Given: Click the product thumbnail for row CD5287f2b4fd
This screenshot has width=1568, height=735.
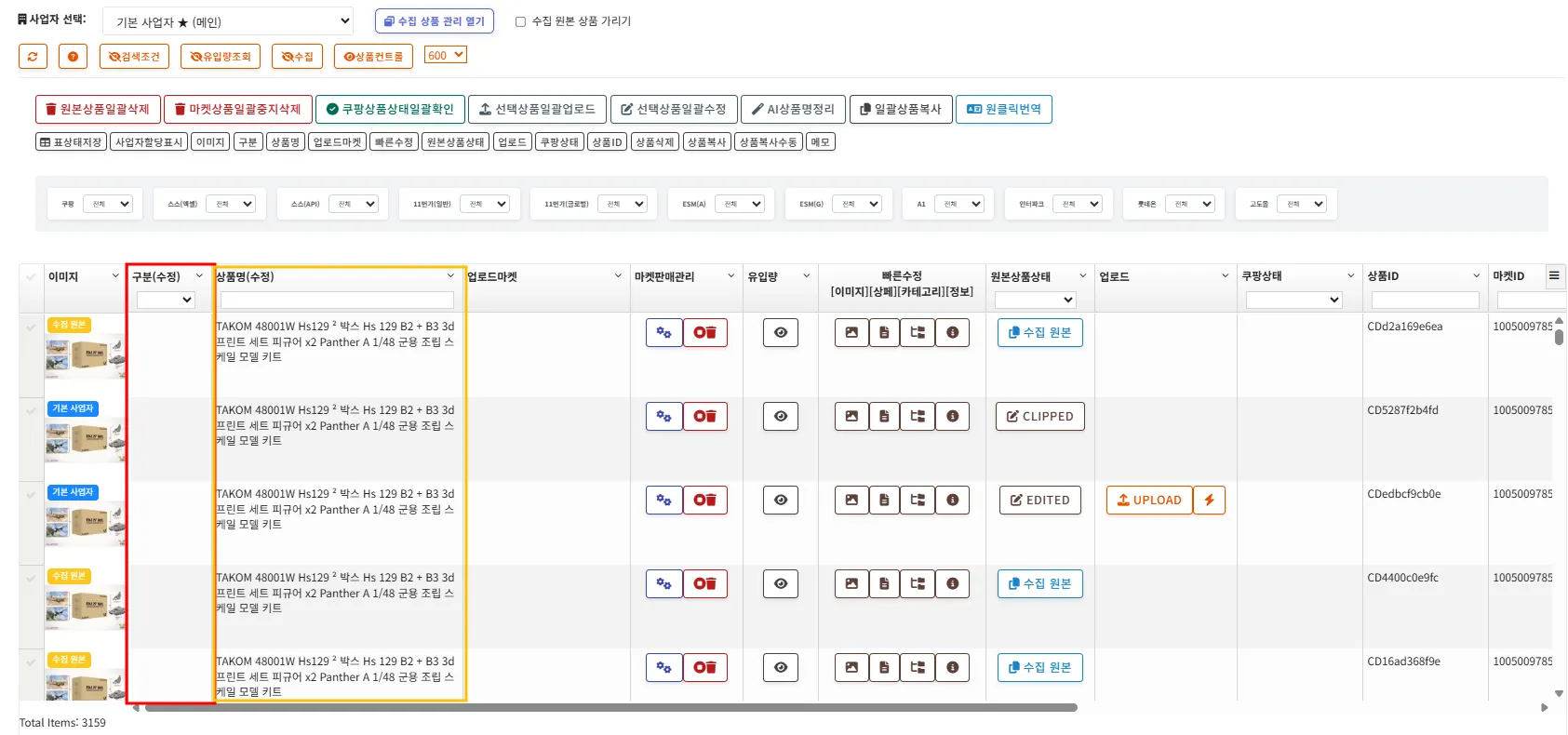Looking at the screenshot, I should [x=85, y=442].
